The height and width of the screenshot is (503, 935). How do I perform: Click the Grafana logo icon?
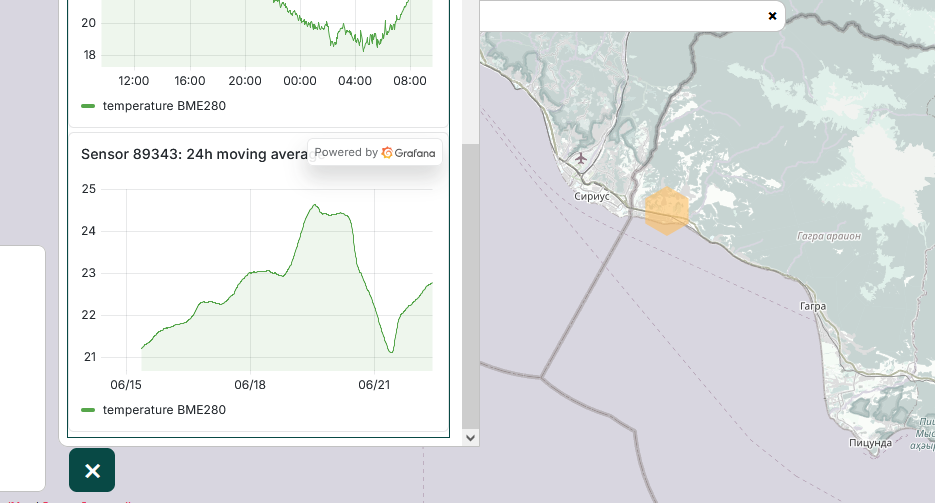pyautogui.click(x=387, y=153)
